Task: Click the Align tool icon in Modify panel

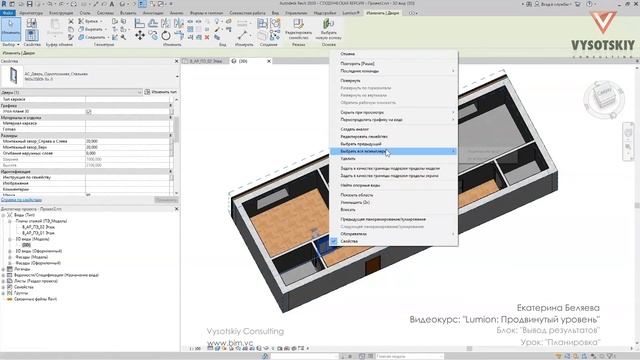Action: [x=140, y=24]
